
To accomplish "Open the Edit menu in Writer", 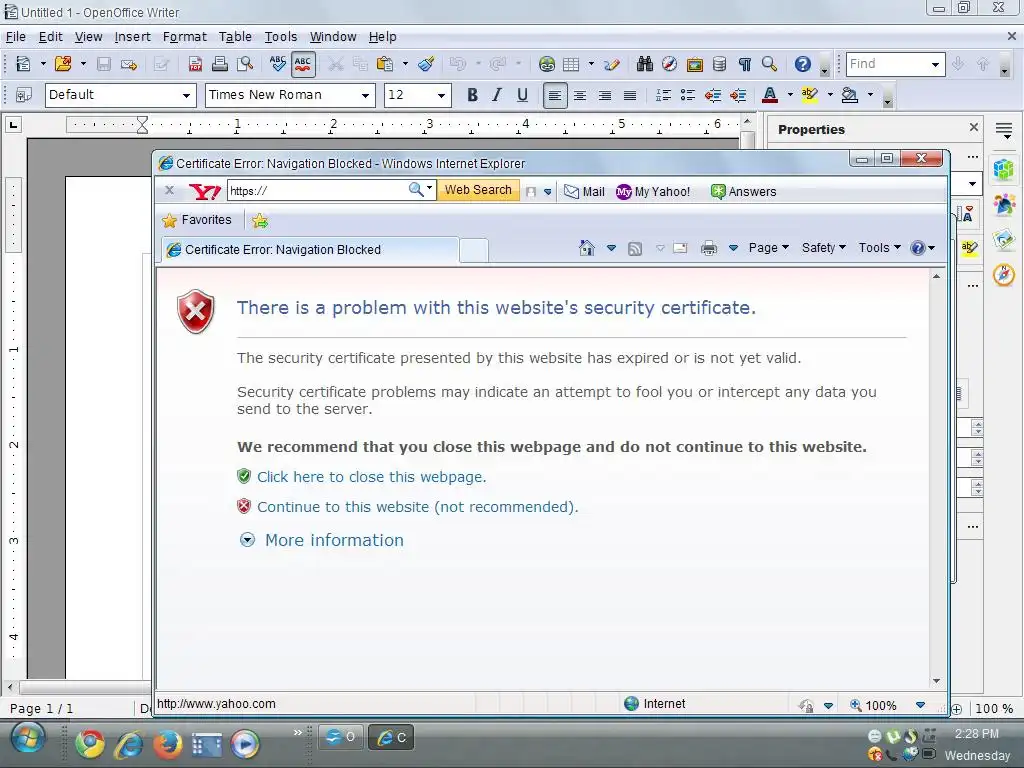I will coord(50,37).
